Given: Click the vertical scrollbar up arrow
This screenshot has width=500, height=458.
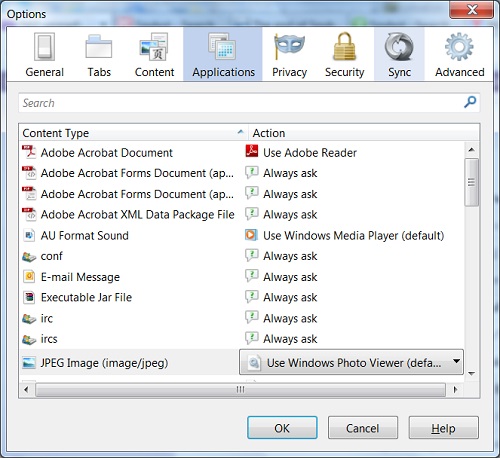Looking at the screenshot, I should pyautogui.click(x=471, y=150).
